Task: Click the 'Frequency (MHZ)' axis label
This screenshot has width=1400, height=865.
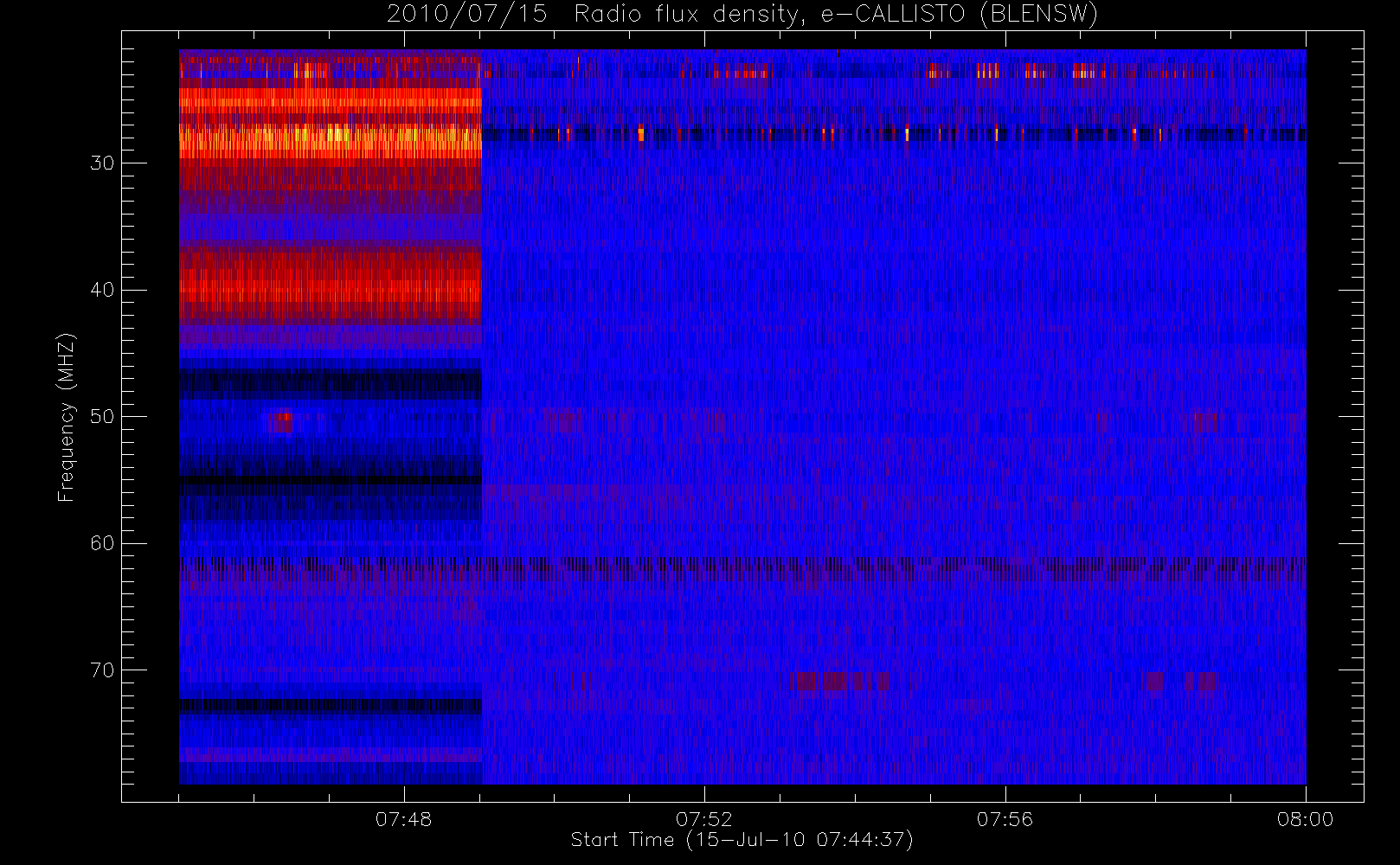Action: click(x=67, y=417)
